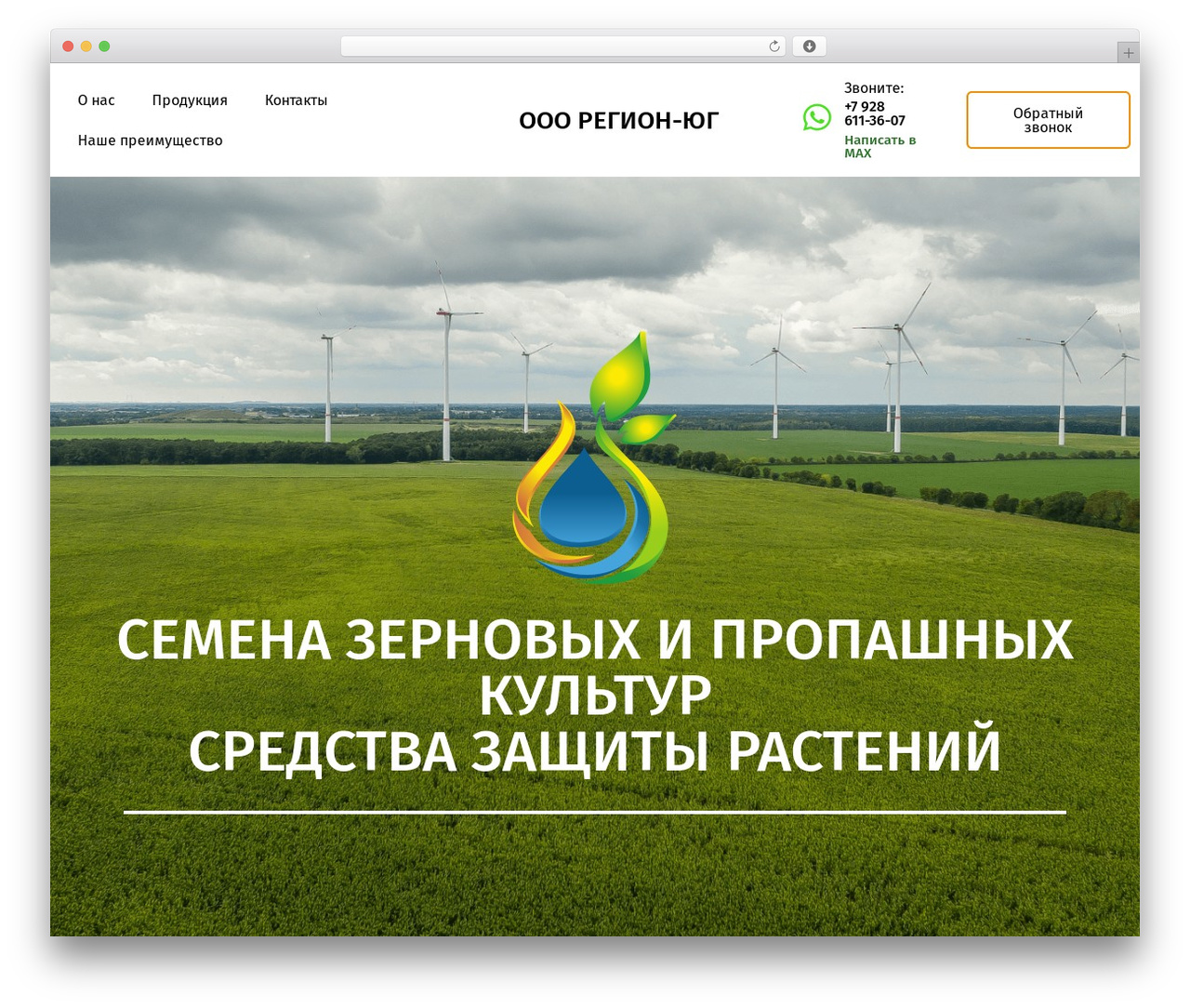This screenshot has height=1008, width=1190.
Task: Call the number +7 928 611-36-07
Action: (875, 113)
